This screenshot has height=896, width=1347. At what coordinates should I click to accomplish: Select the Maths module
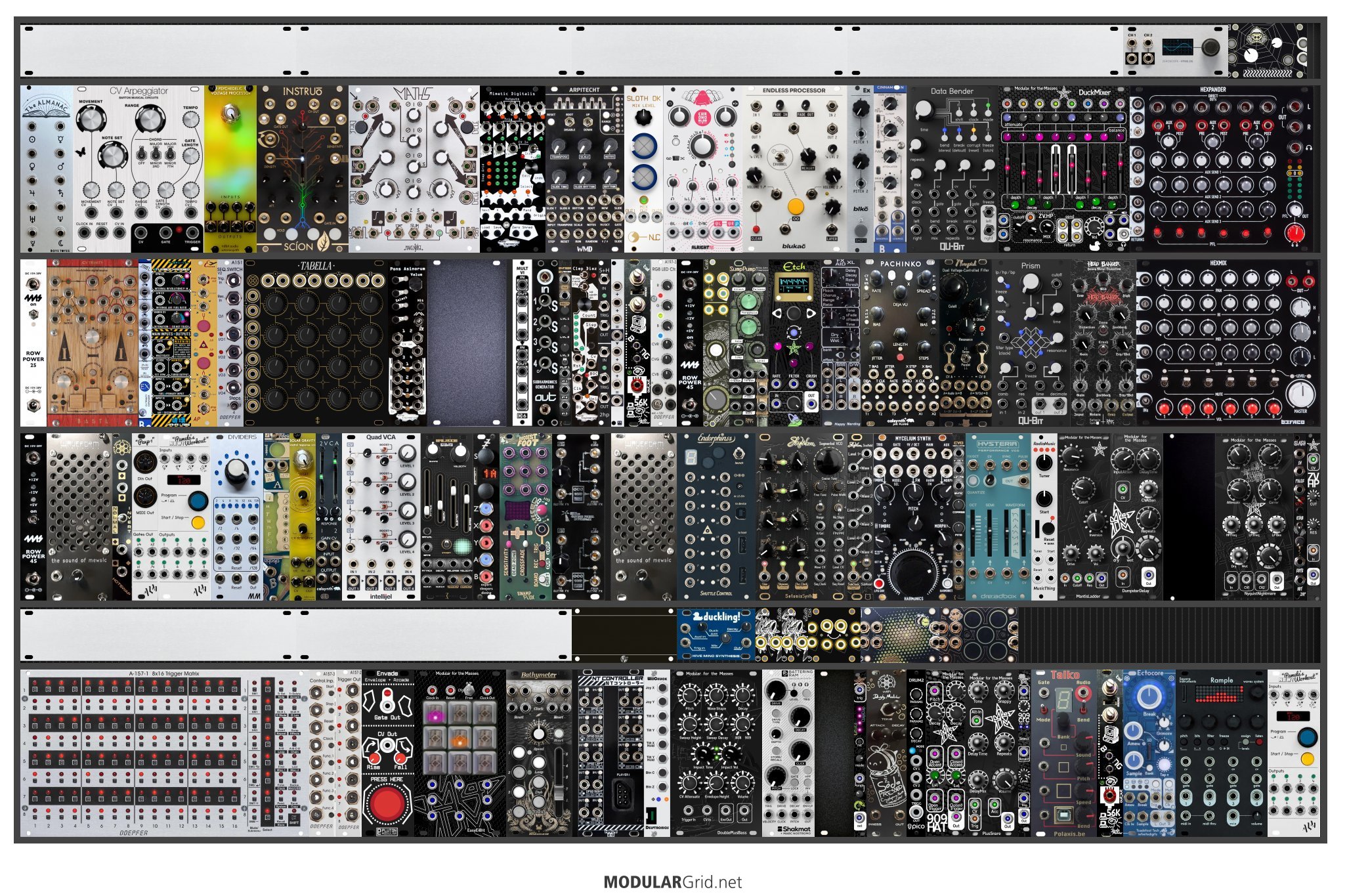point(414,169)
